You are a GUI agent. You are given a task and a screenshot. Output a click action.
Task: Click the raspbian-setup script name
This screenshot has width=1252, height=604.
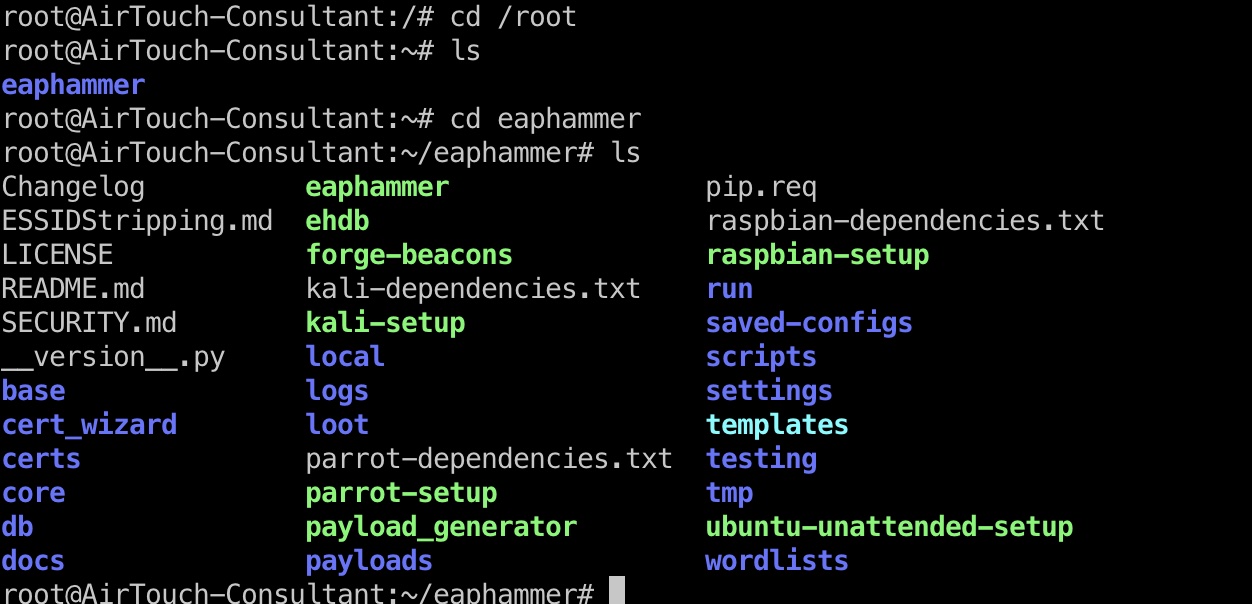[x=817, y=255]
